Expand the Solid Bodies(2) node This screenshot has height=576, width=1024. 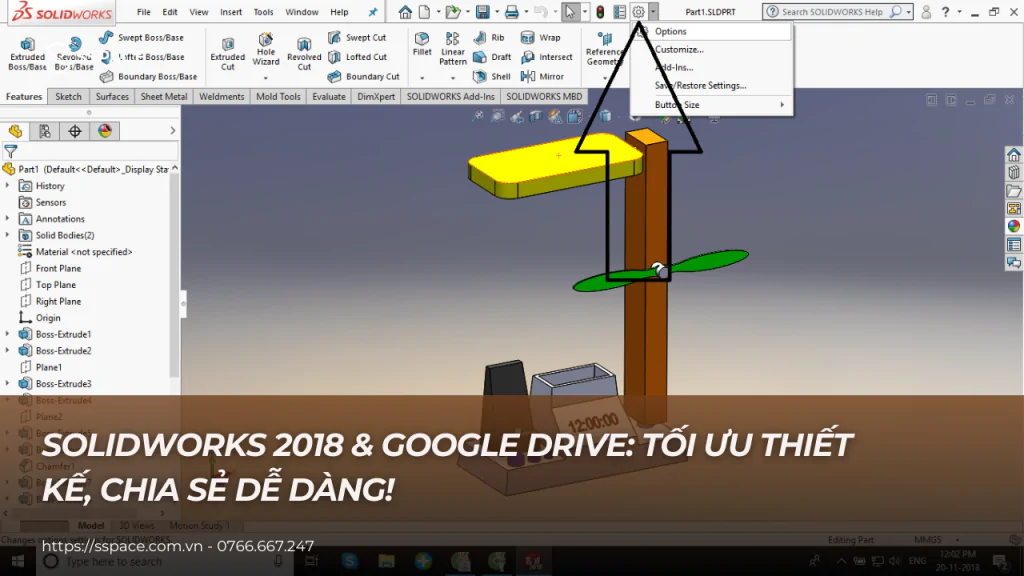point(8,235)
